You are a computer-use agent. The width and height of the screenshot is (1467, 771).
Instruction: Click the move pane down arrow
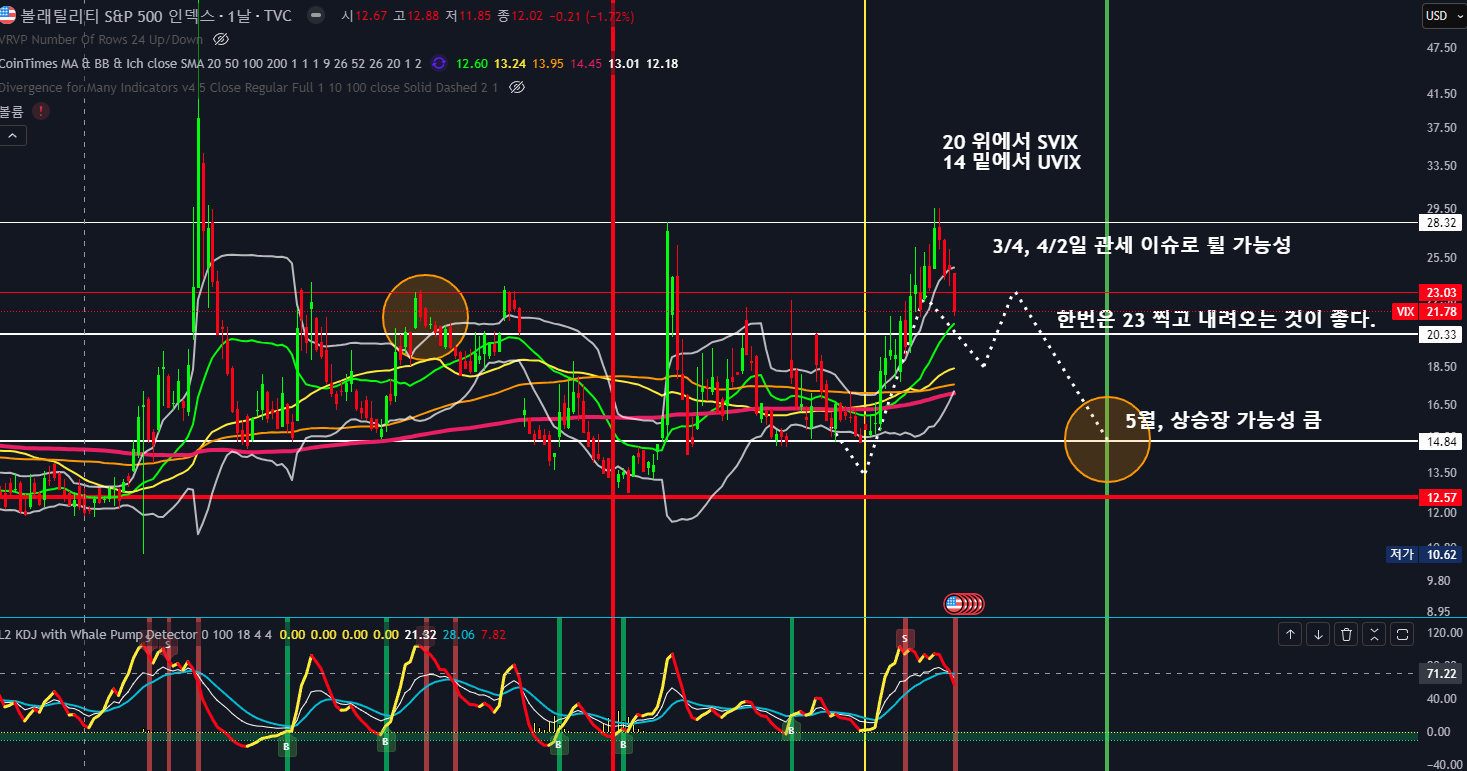click(x=1318, y=634)
